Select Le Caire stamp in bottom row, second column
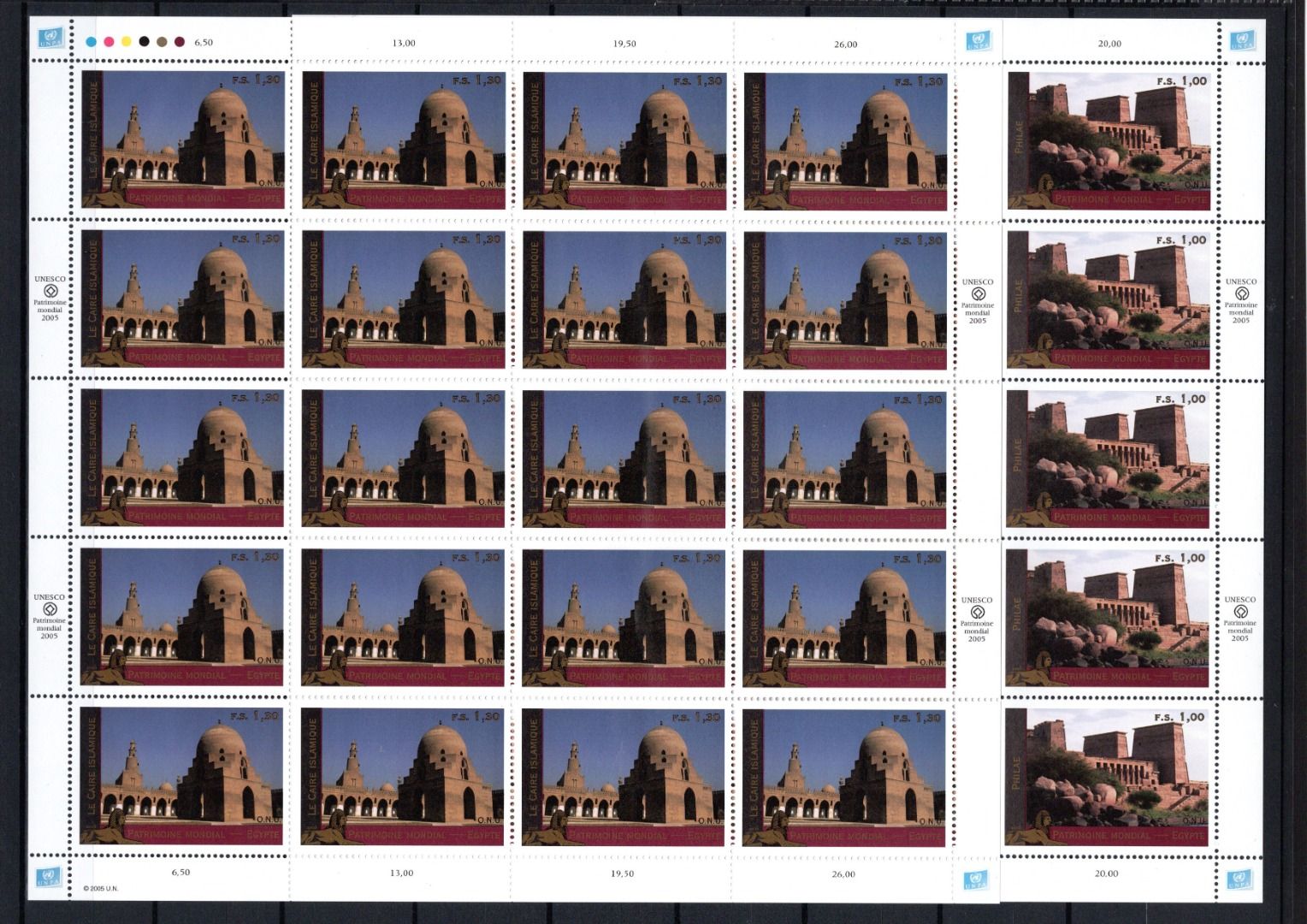This screenshot has width=1307, height=924. [401, 777]
